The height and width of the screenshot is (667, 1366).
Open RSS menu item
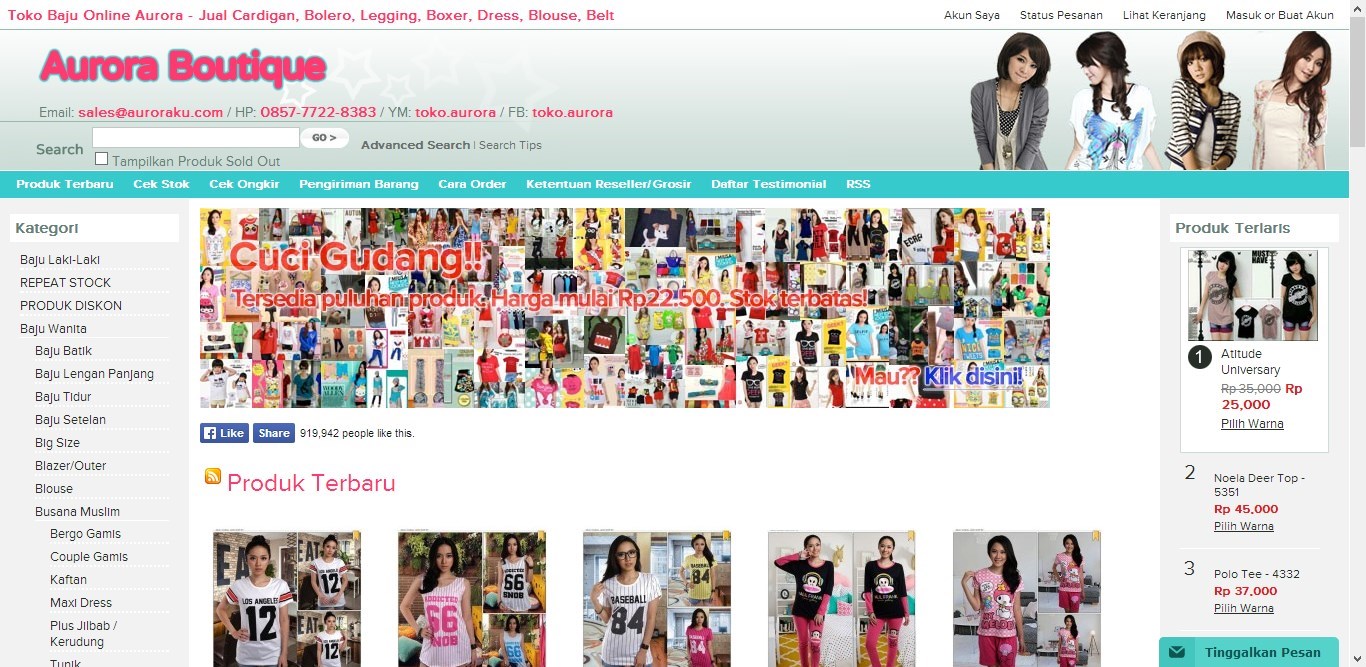pyautogui.click(x=858, y=184)
